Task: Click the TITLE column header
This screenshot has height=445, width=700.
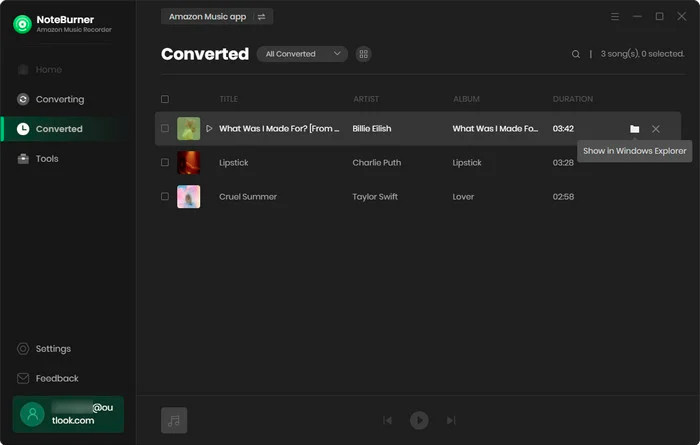Action: coord(229,99)
